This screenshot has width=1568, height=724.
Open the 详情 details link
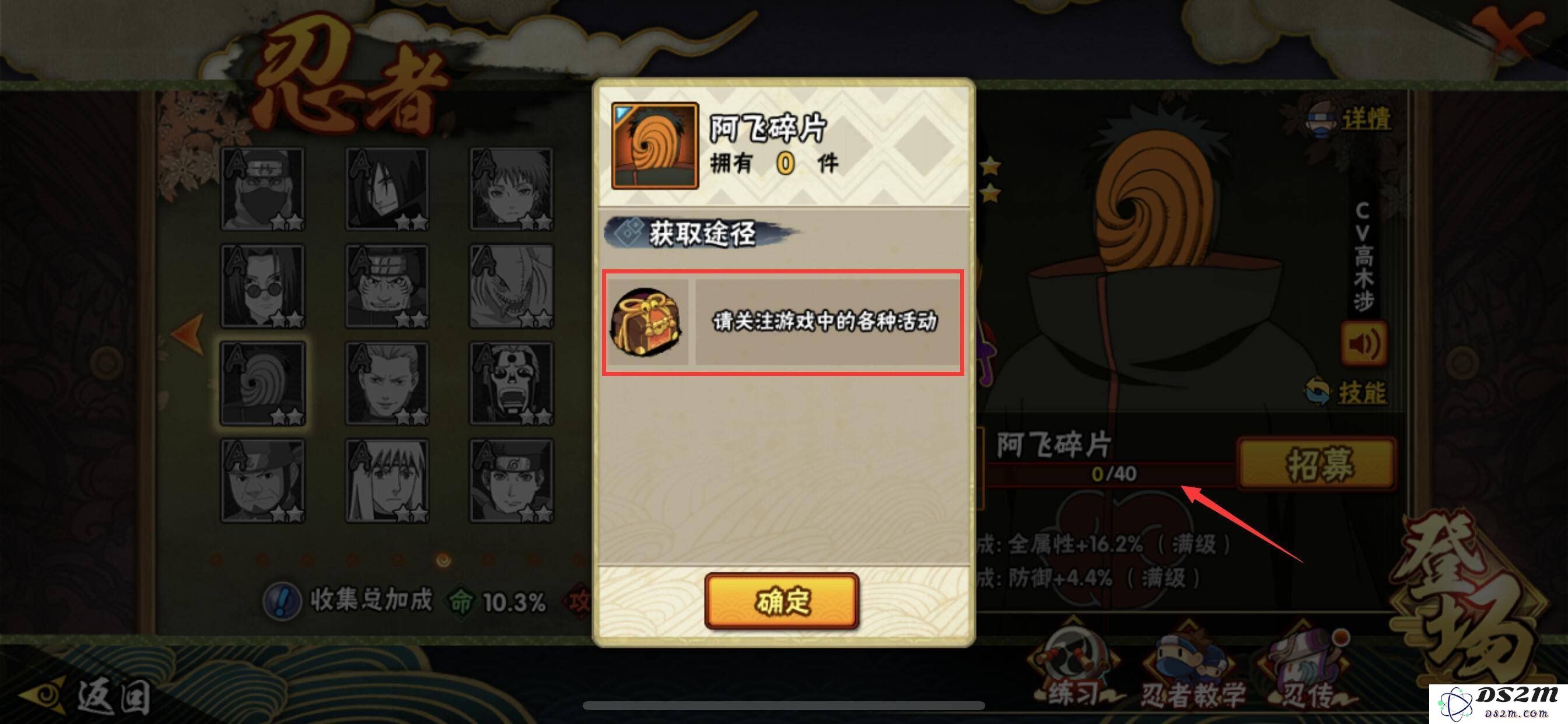pyautogui.click(x=1349, y=119)
